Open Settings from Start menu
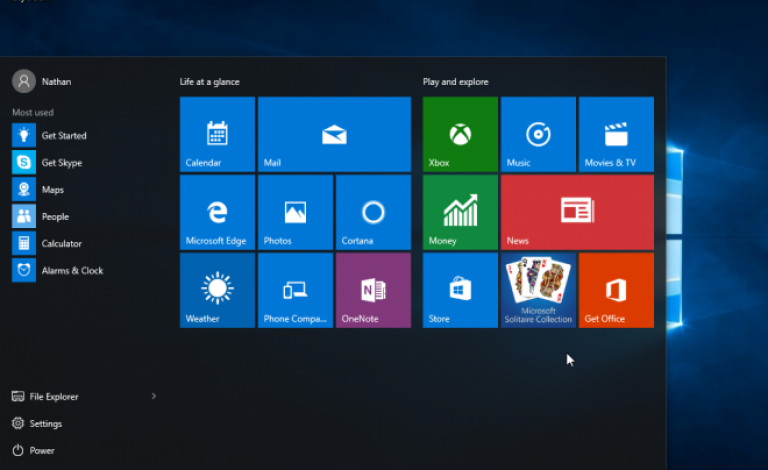The image size is (768, 470). (37, 423)
